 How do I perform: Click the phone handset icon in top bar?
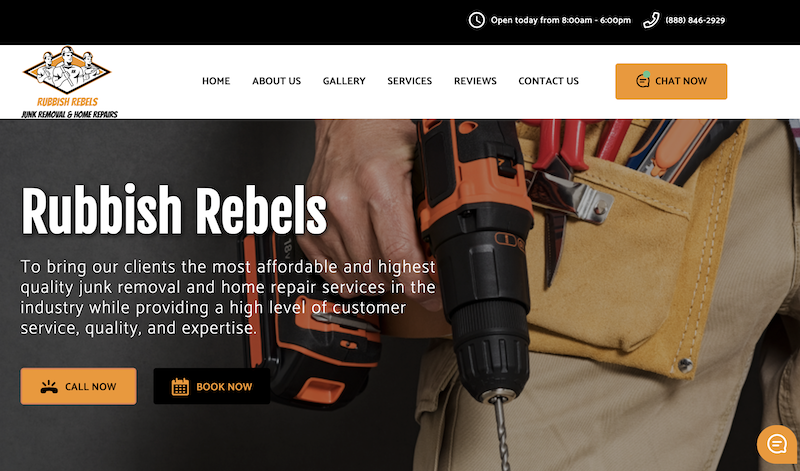[651, 20]
